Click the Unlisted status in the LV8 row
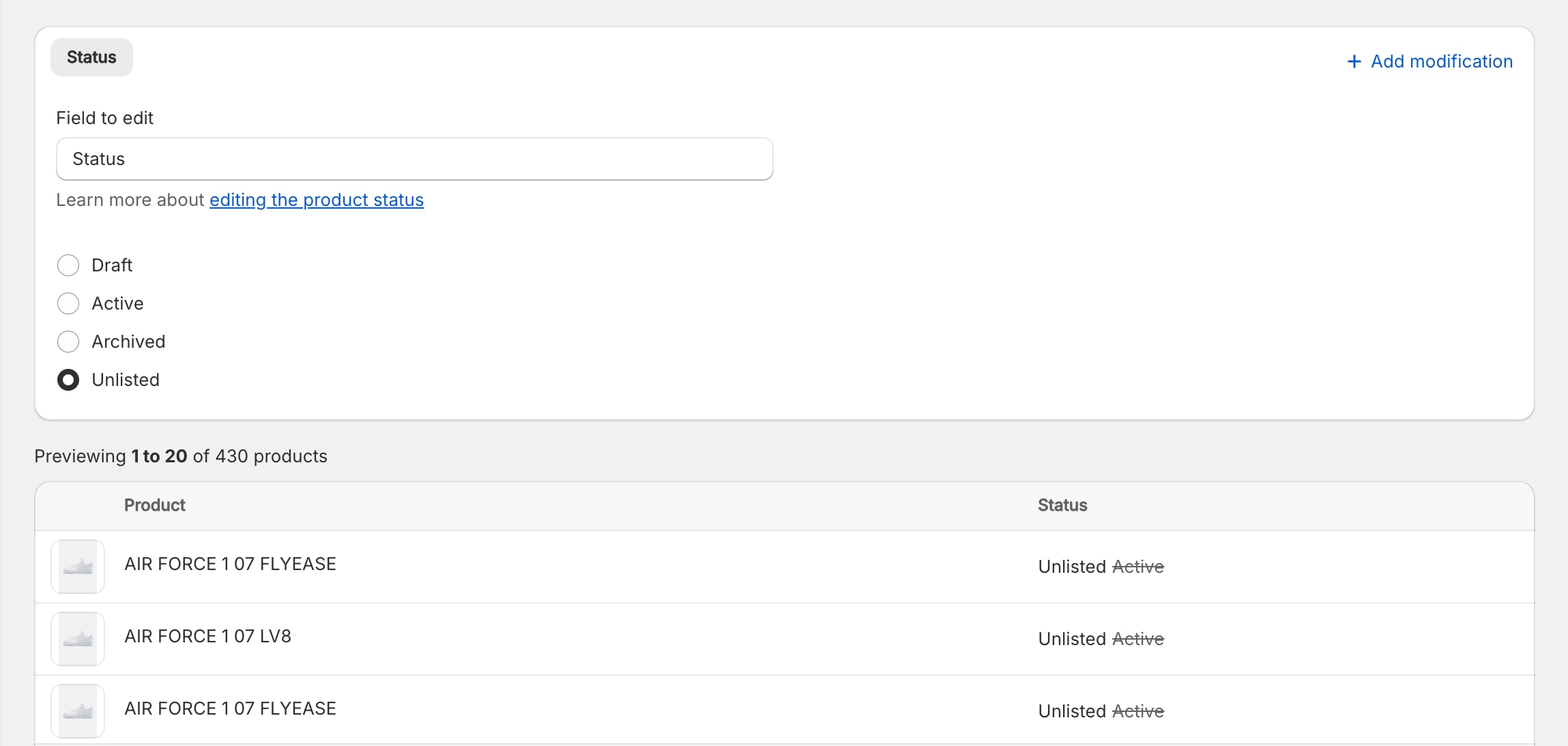The height and width of the screenshot is (746, 1568). click(1071, 639)
